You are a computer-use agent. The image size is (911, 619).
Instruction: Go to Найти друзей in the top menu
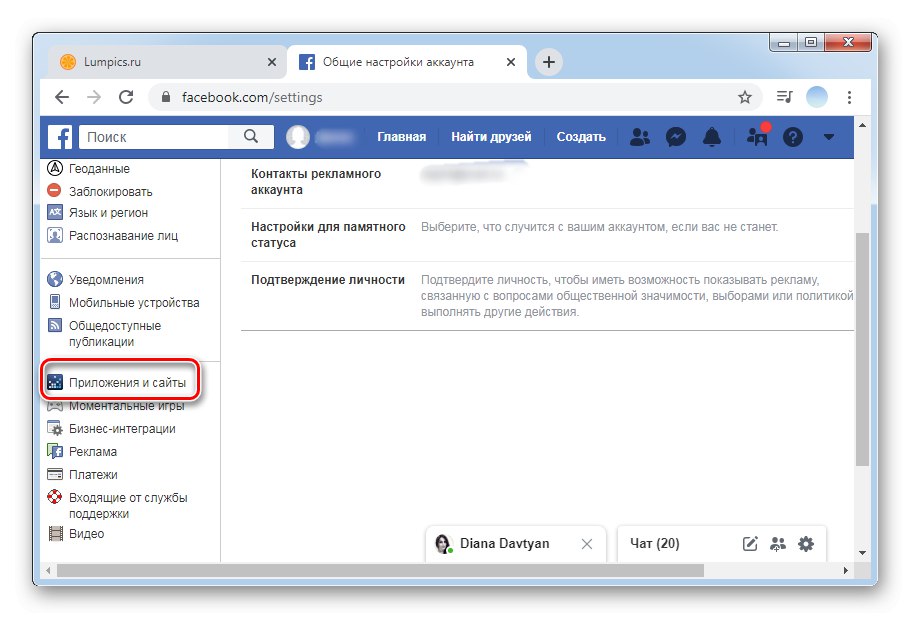(492, 137)
